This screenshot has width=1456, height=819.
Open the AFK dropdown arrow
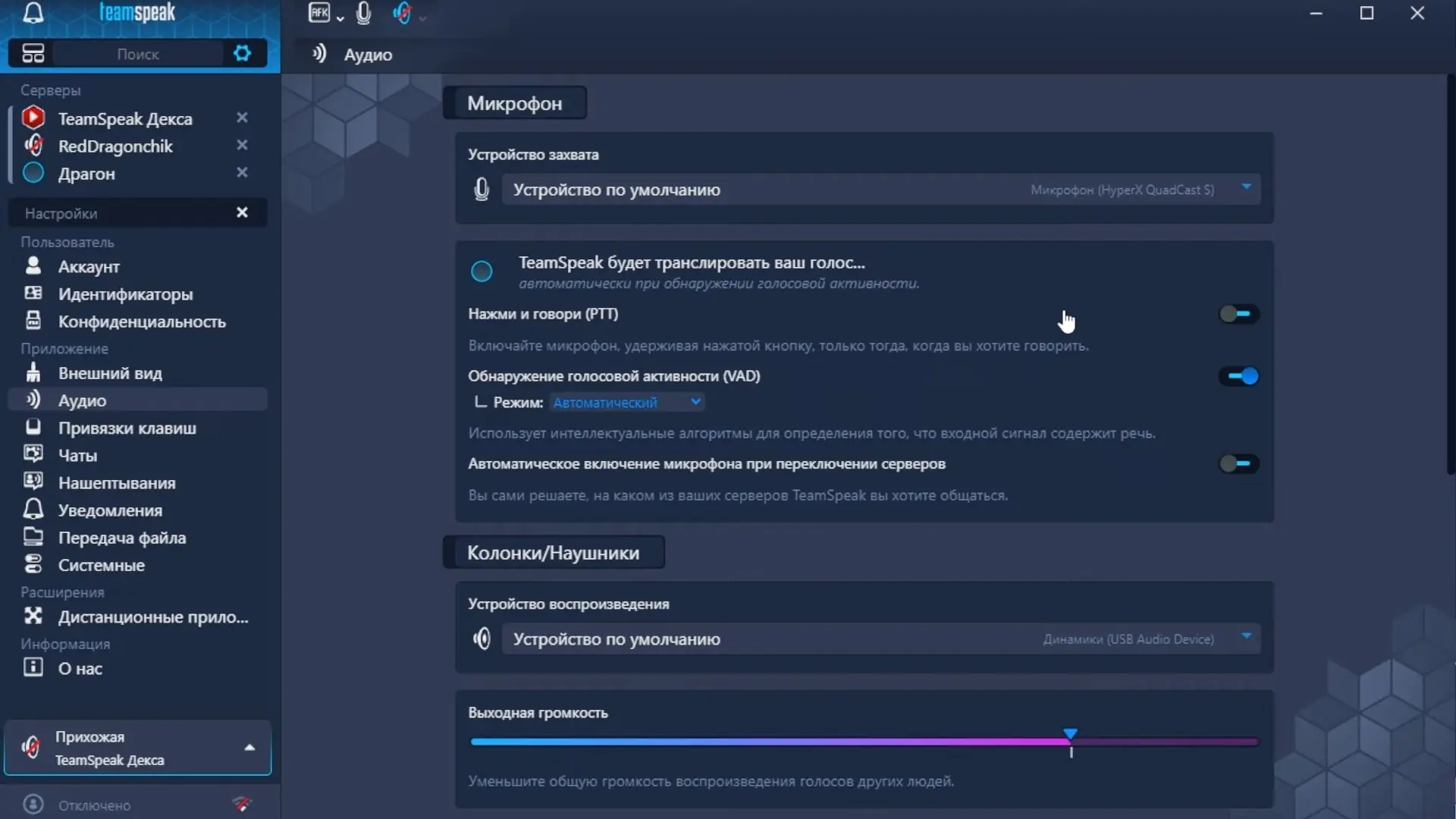[x=340, y=18]
